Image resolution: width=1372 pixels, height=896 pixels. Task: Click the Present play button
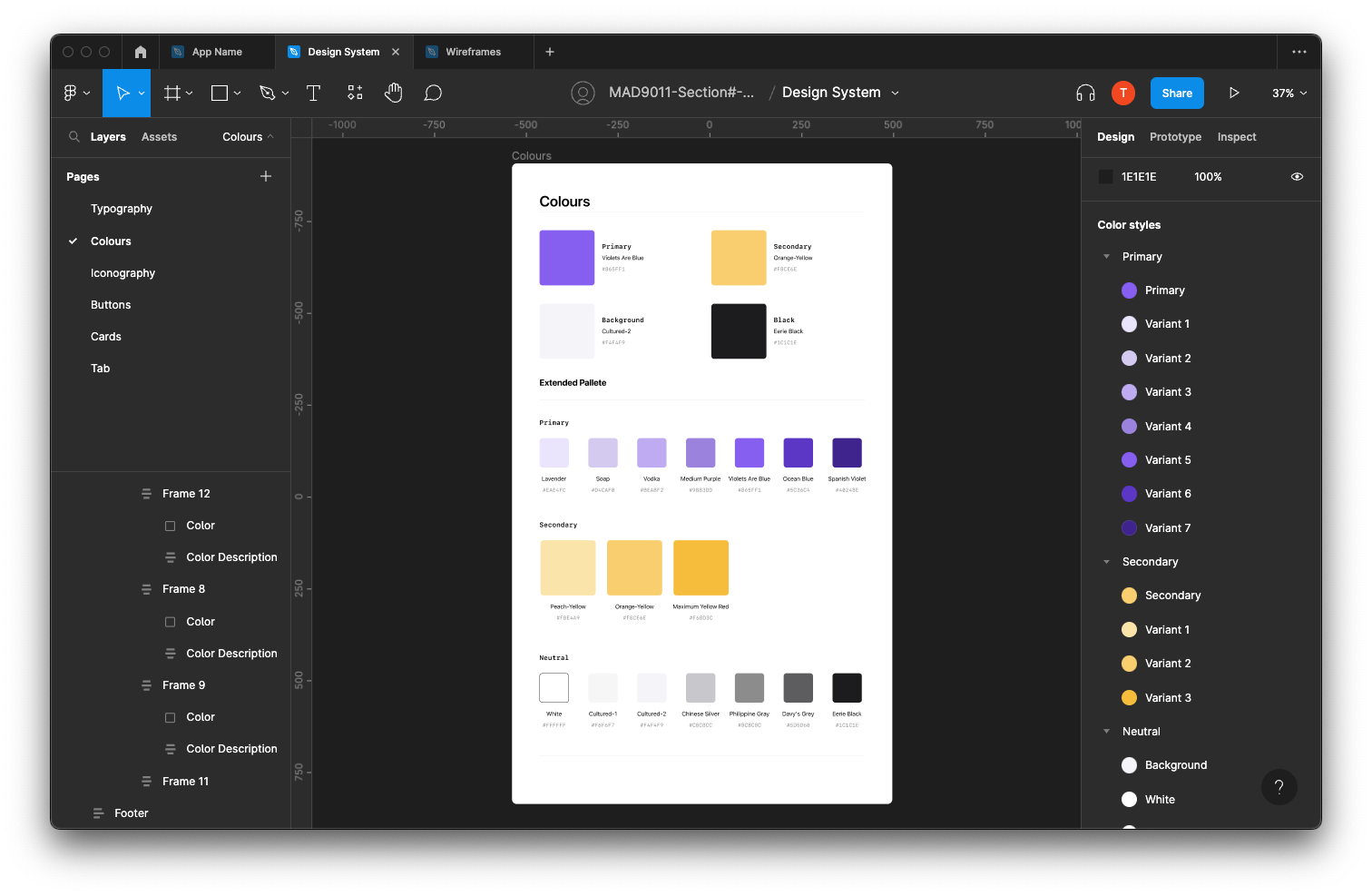(1234, 93)
